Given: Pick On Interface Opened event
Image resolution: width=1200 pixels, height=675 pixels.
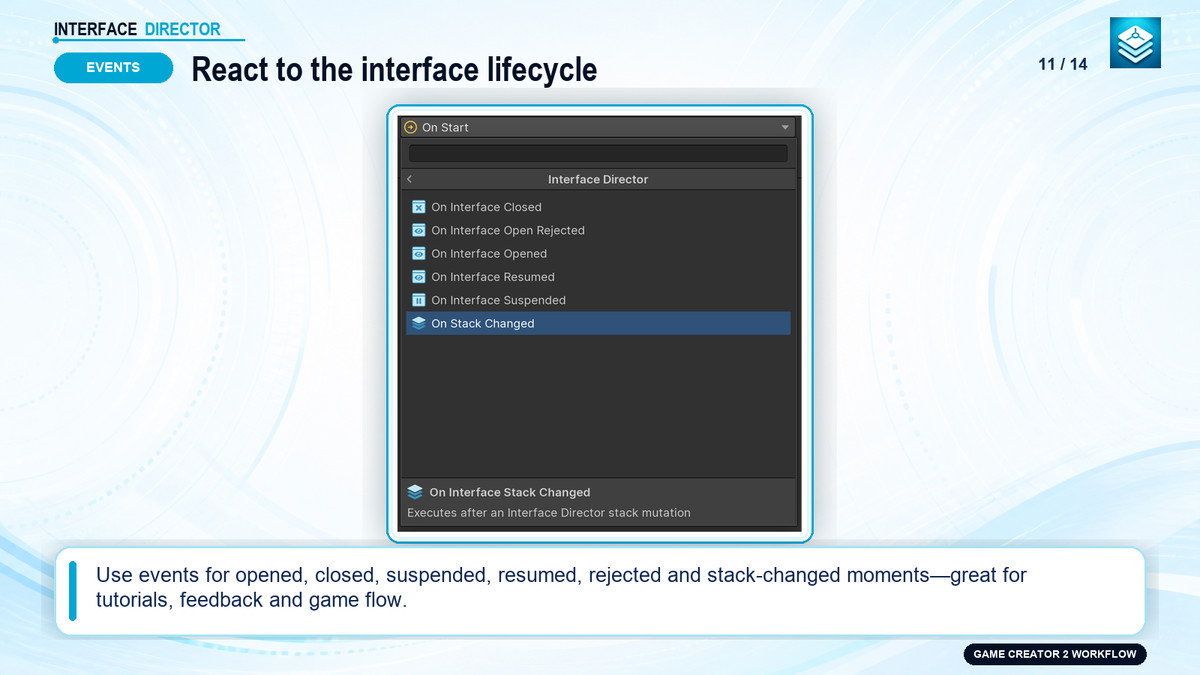Looking at the screenshot, I should point(598,254).
